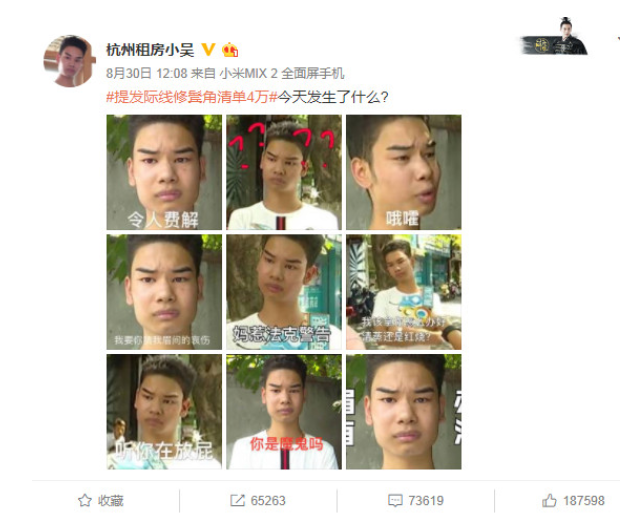Click the crown membership badge icon
The width and height of the screenshot is (620, 520).
click(x=230, y=50)
